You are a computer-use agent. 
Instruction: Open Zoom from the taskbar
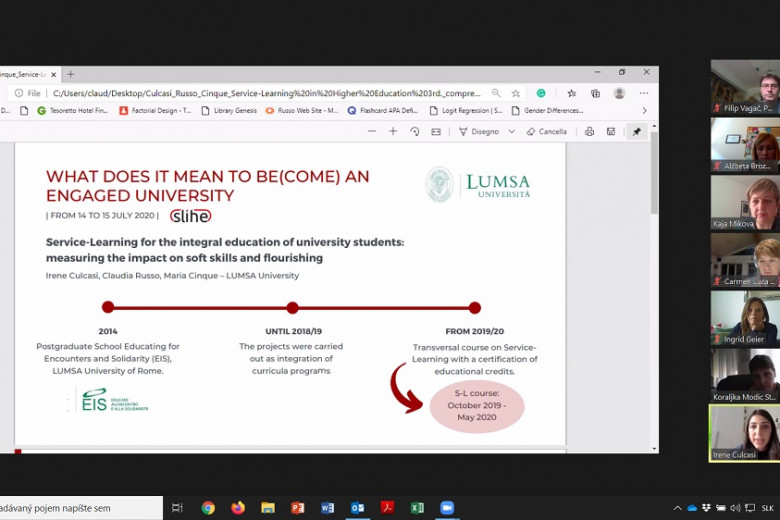pyautogui.click(x=447, y=508)
